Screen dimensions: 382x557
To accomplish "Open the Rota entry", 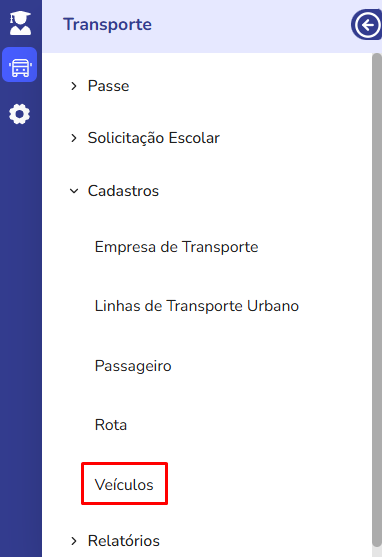I will [x=111, y=425].
